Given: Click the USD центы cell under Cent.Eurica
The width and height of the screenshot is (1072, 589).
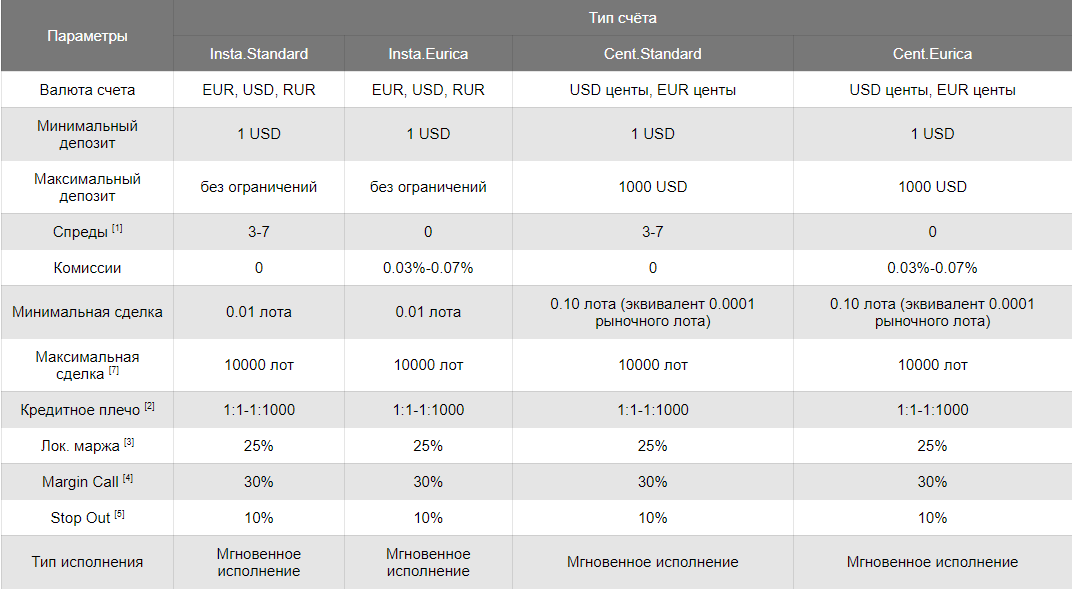Looking at the screenshot, I should pos(933,90).
